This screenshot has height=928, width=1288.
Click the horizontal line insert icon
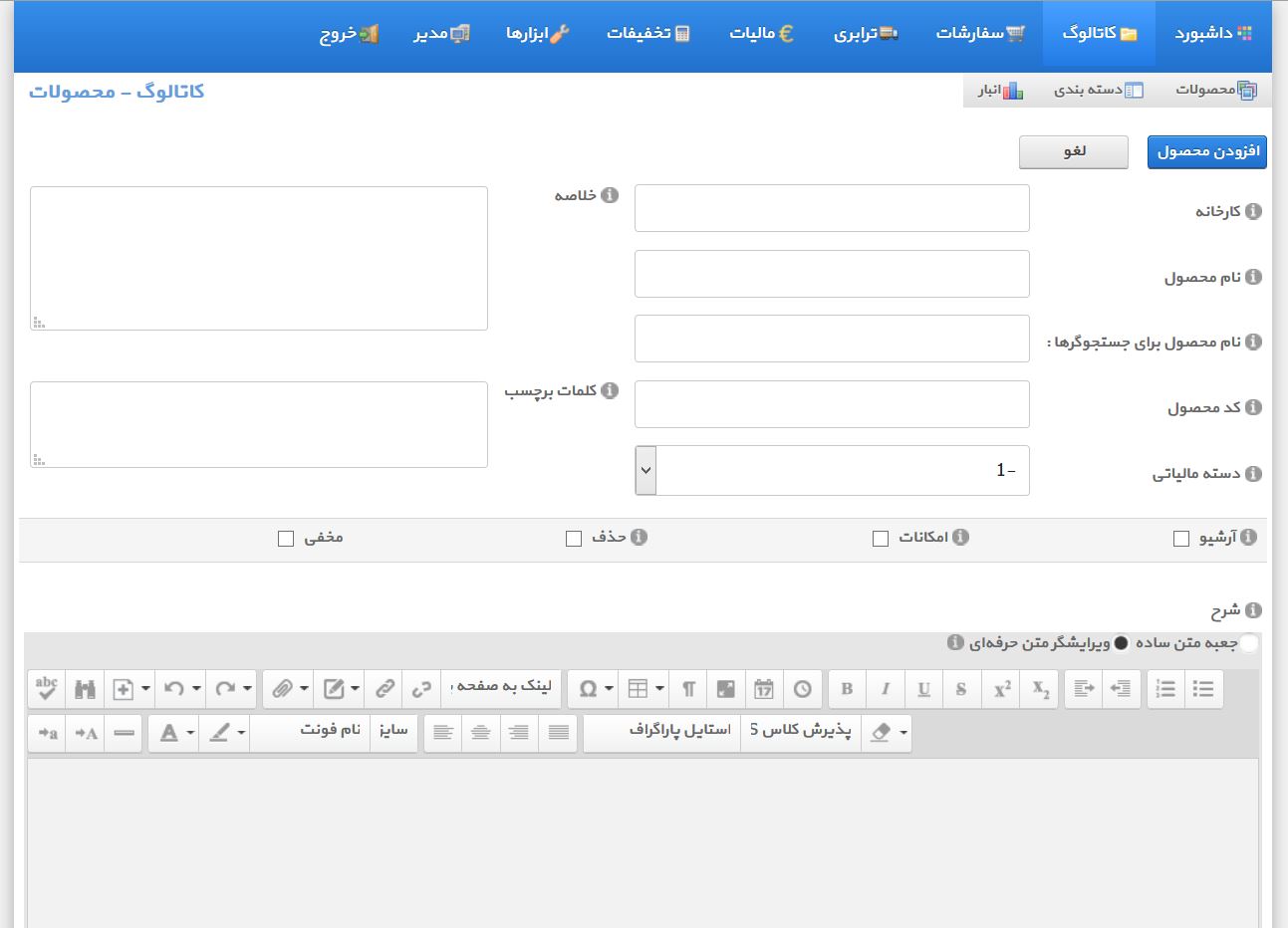(x=125, y=733)
